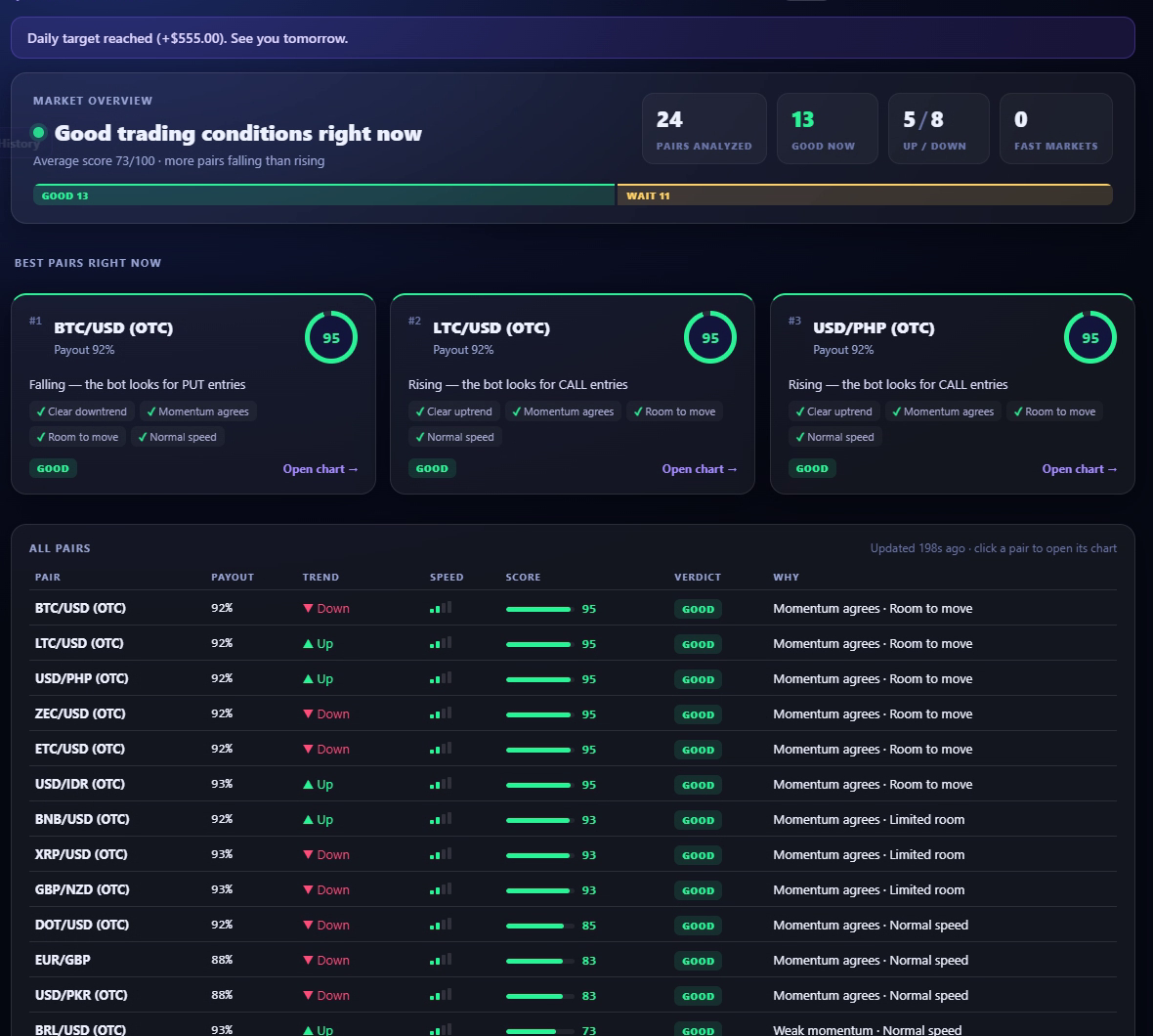Click the green Up trend arrow for USD/IDR
This screenshot has height=1036, width=1153.
[x=308, y=785]
